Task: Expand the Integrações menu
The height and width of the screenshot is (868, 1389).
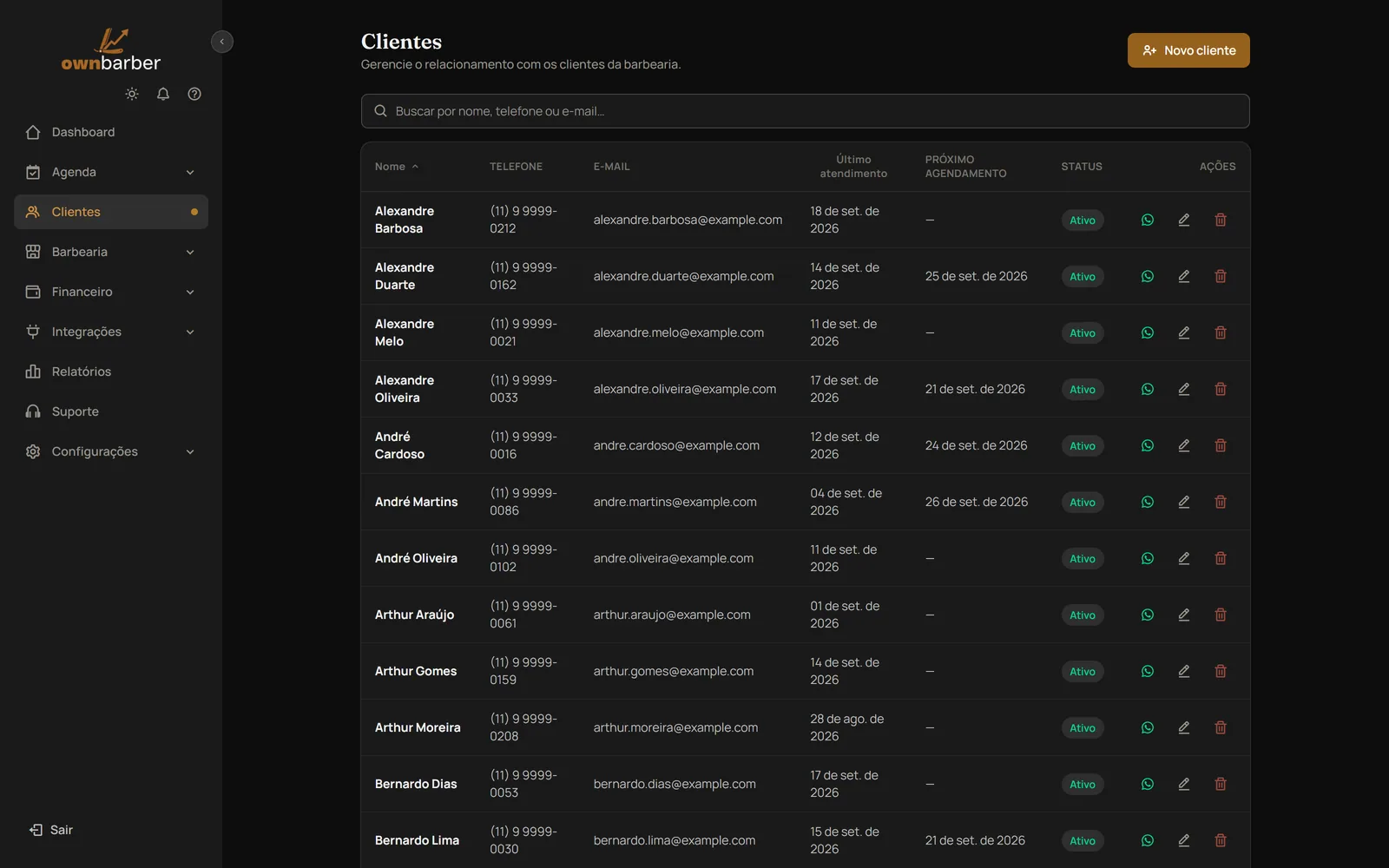Action: (111, 332)
